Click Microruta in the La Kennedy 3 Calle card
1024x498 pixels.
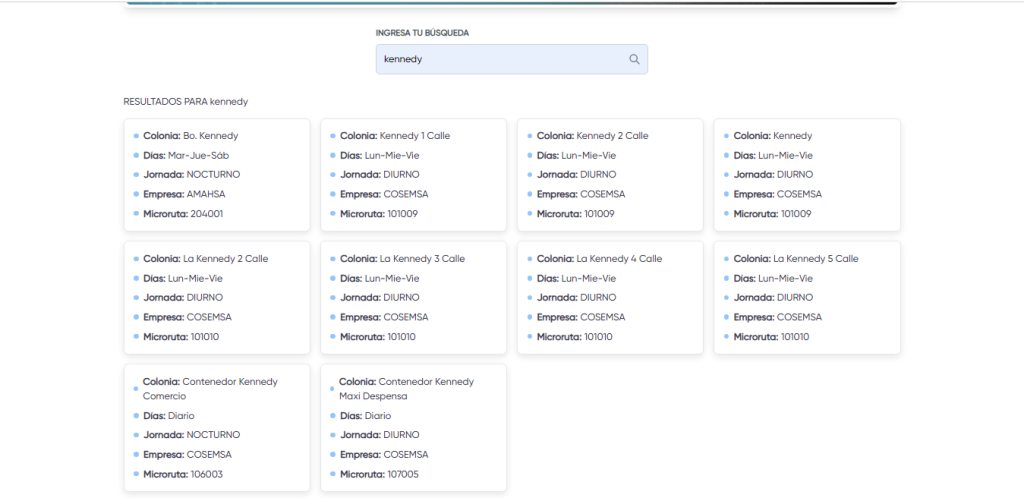point(377,337)
